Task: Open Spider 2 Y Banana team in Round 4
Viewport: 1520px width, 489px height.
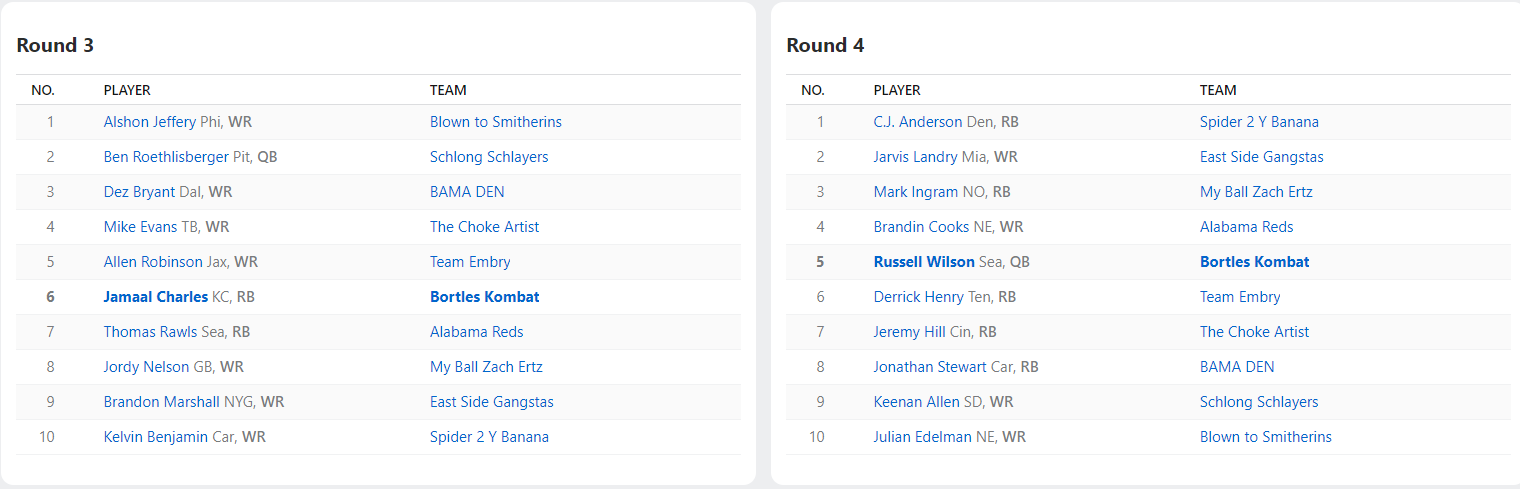Action: click(x=1258, y=122)
